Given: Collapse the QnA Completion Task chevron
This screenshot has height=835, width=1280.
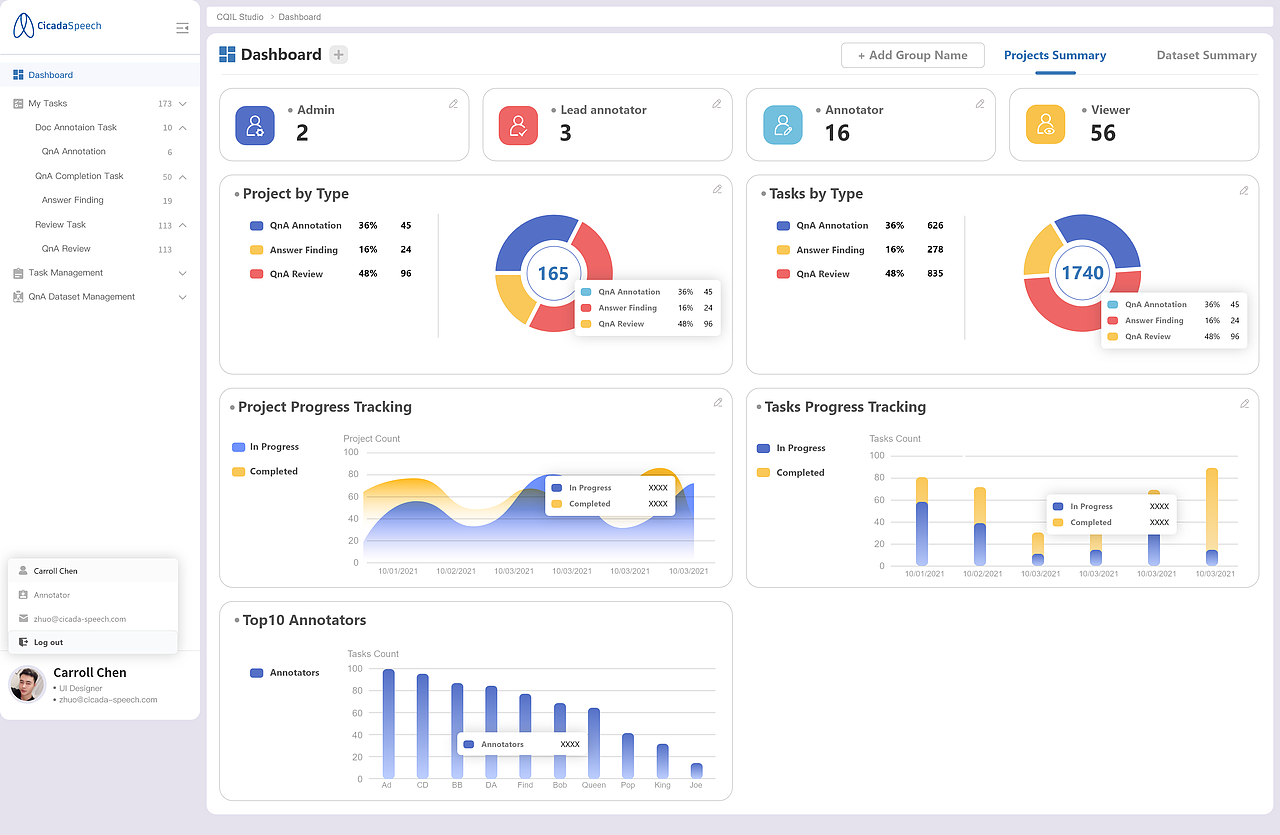Looking at the screenshot, I should pyautogui.click(x=183, y=177).
